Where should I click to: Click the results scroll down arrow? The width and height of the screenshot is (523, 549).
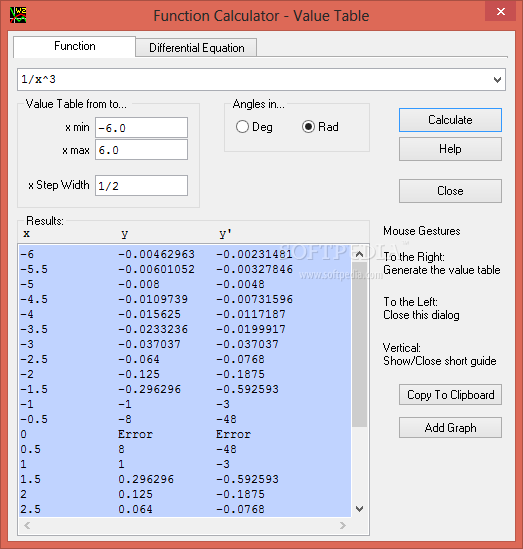(x=359, y=508)
